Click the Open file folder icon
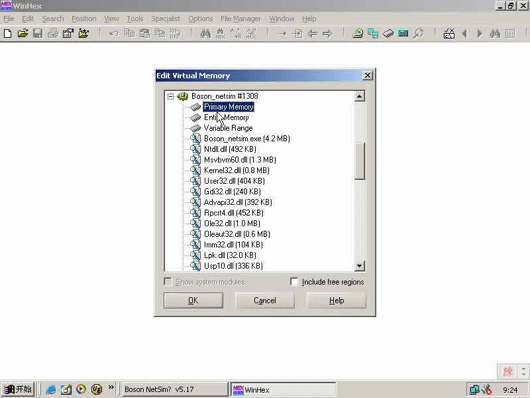The image size is (530, 398). coord(23,33)
